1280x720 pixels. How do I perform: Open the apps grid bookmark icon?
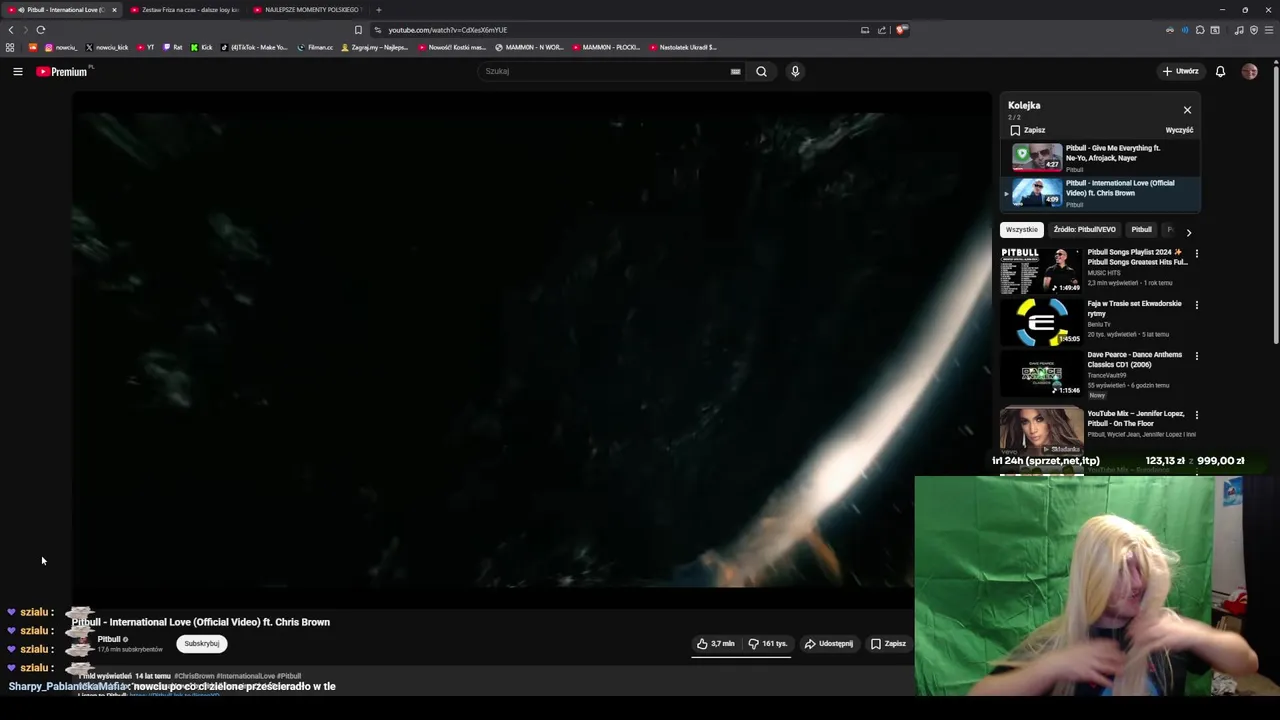10,47
